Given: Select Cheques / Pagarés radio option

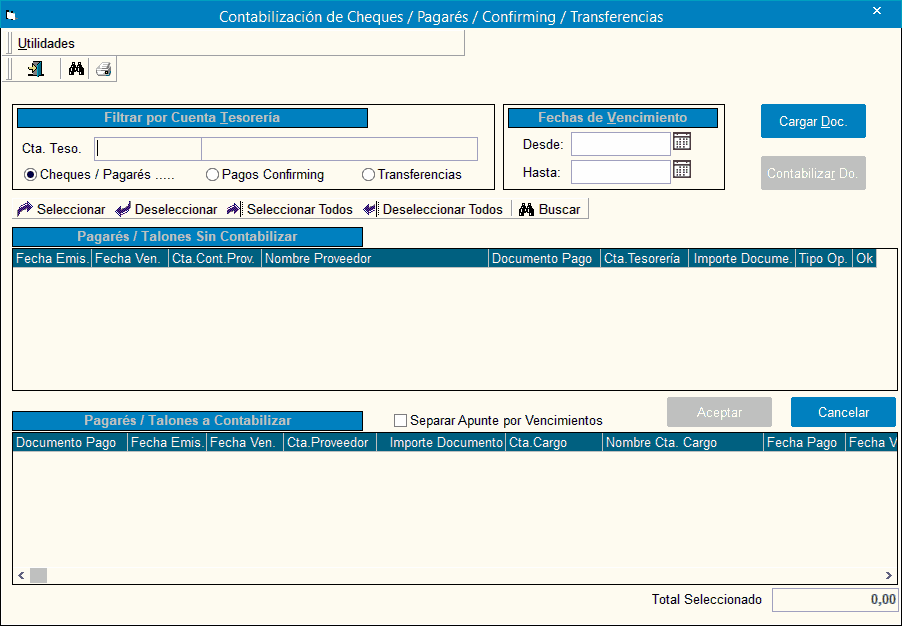Looking at the screenshot, I should coord(31,175).
